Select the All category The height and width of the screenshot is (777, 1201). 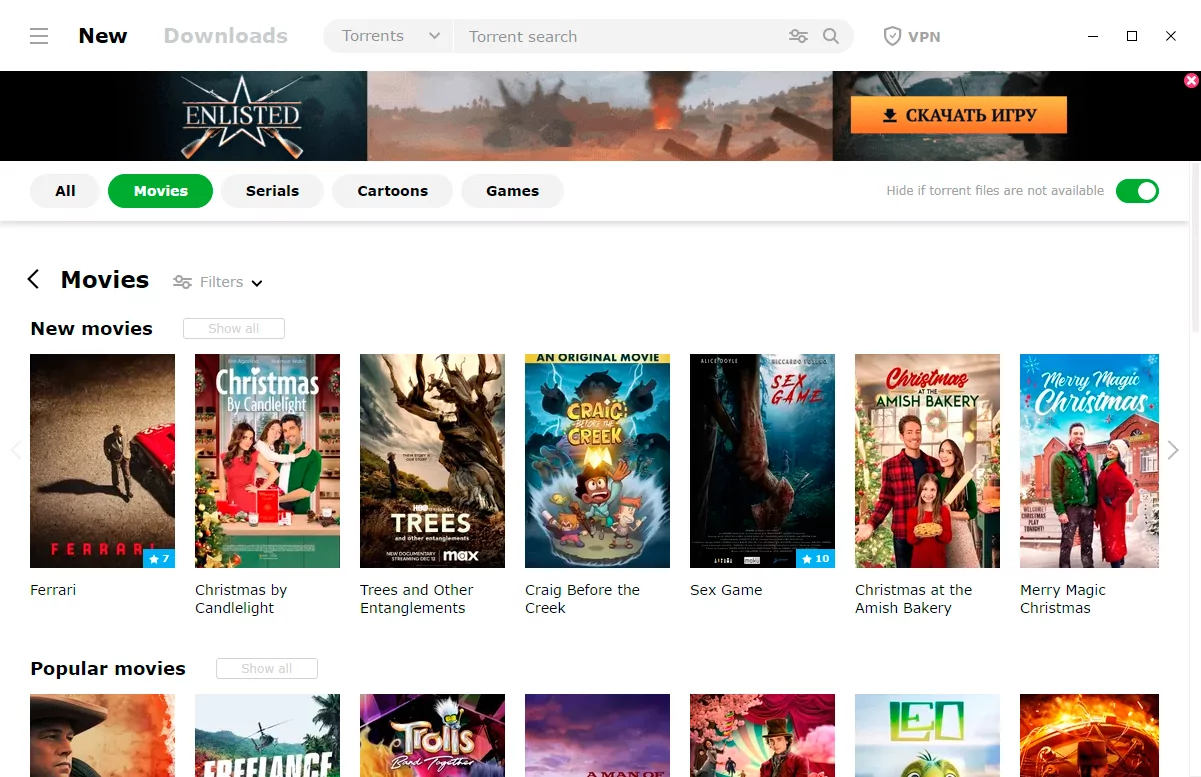[x=65, y=191]
